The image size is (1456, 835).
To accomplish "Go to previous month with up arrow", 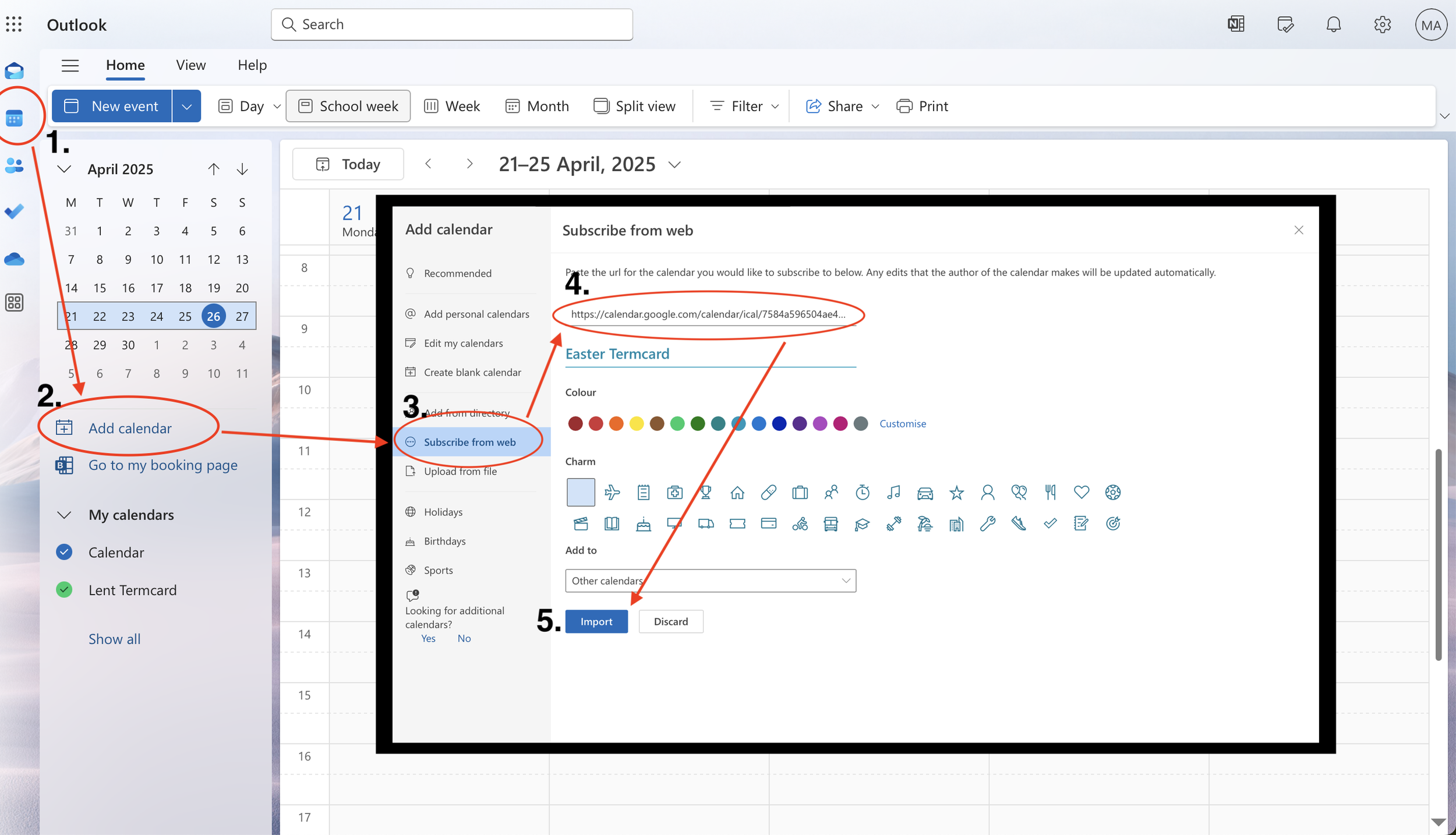I will [x=214, y=169].
